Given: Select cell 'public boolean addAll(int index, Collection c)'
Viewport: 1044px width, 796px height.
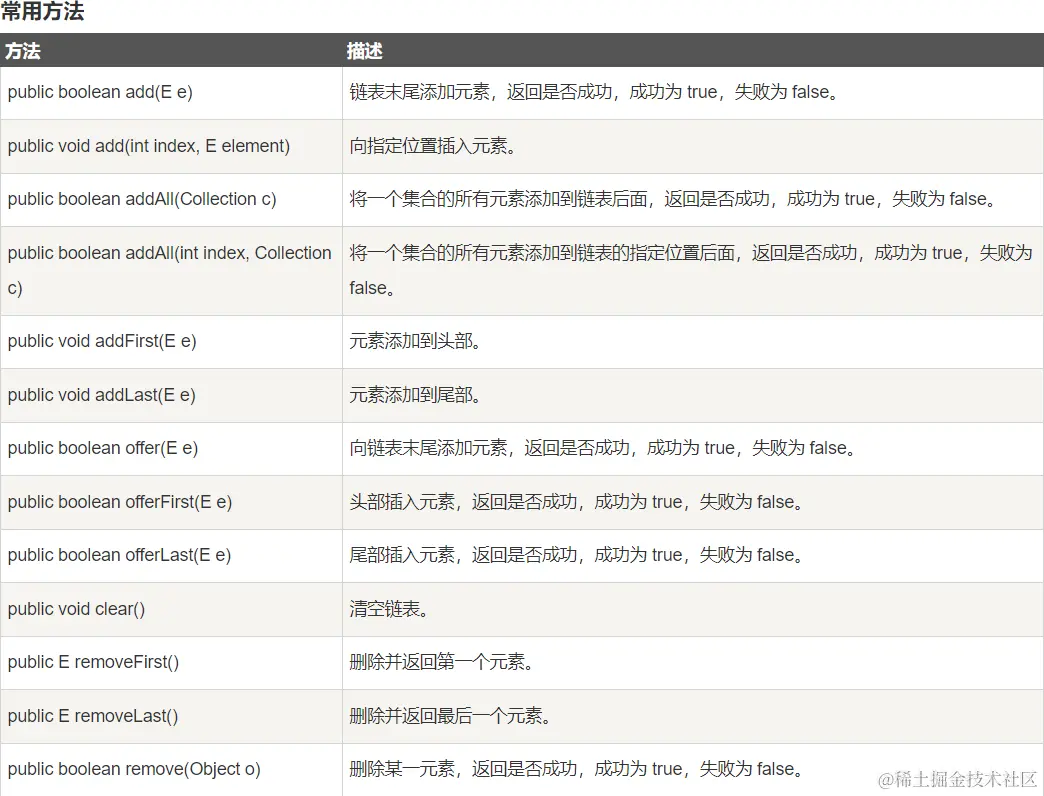Looking at the screenshot, I should (x=171, y=270).
